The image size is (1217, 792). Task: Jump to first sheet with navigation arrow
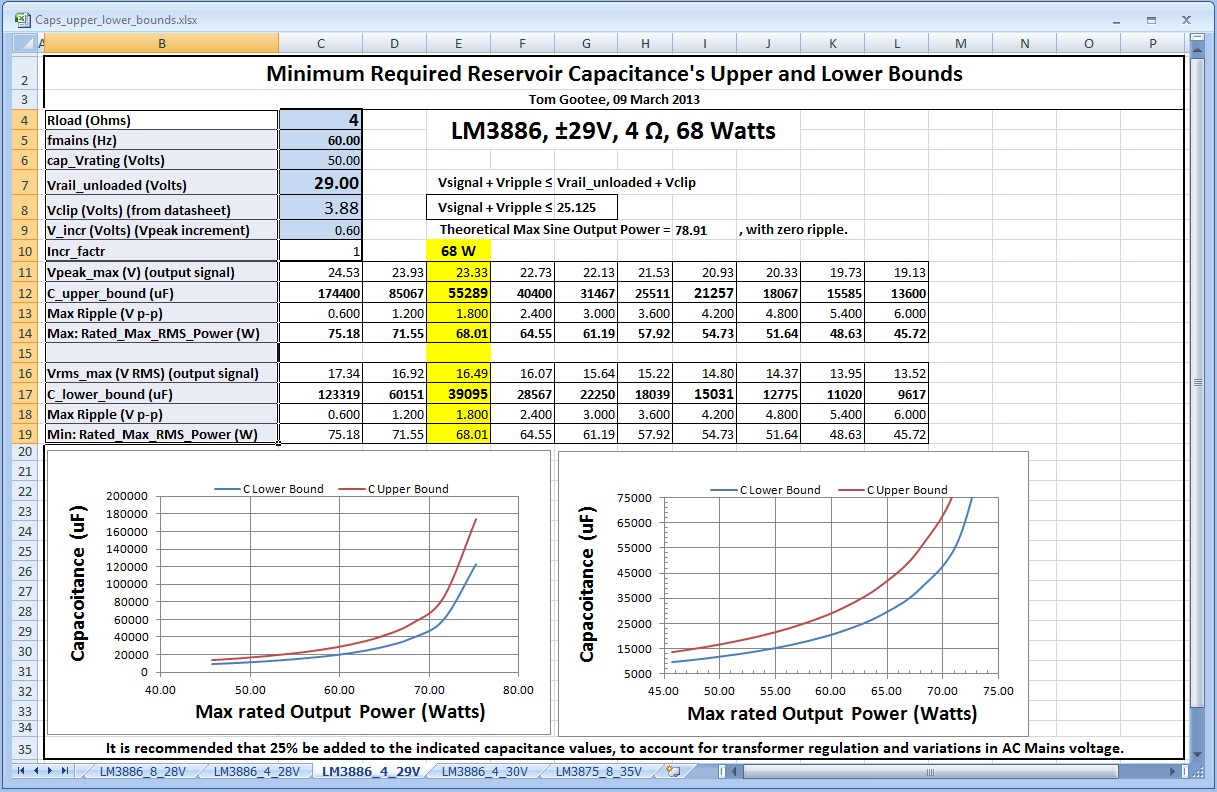(21, 771)
